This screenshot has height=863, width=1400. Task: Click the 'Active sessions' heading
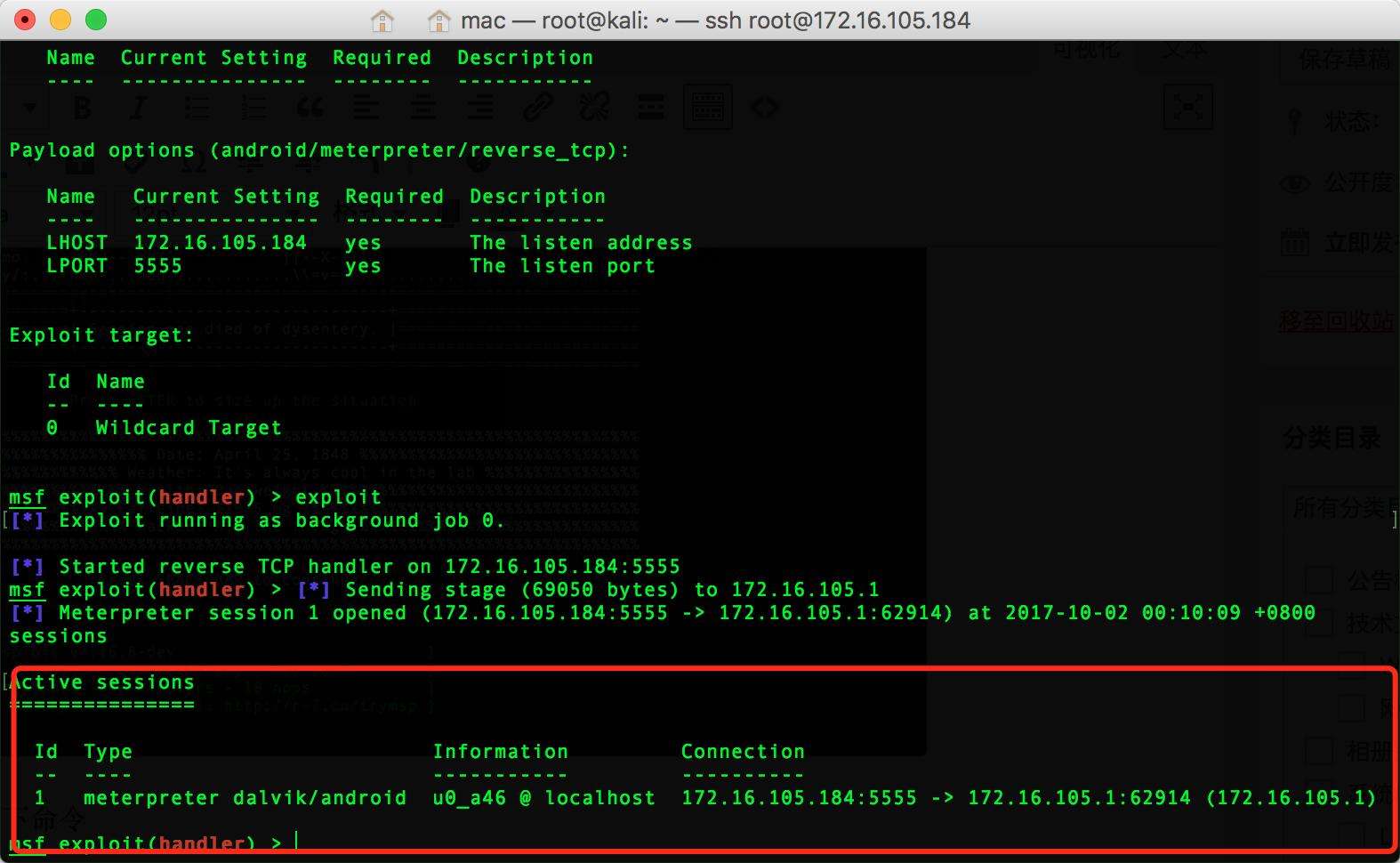[101, 682]
